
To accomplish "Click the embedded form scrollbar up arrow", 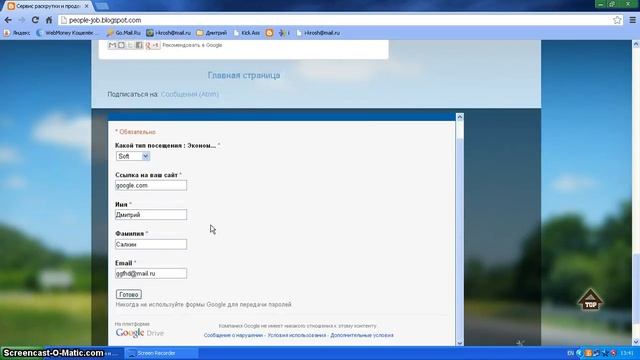I will click(x=460, y=117).
